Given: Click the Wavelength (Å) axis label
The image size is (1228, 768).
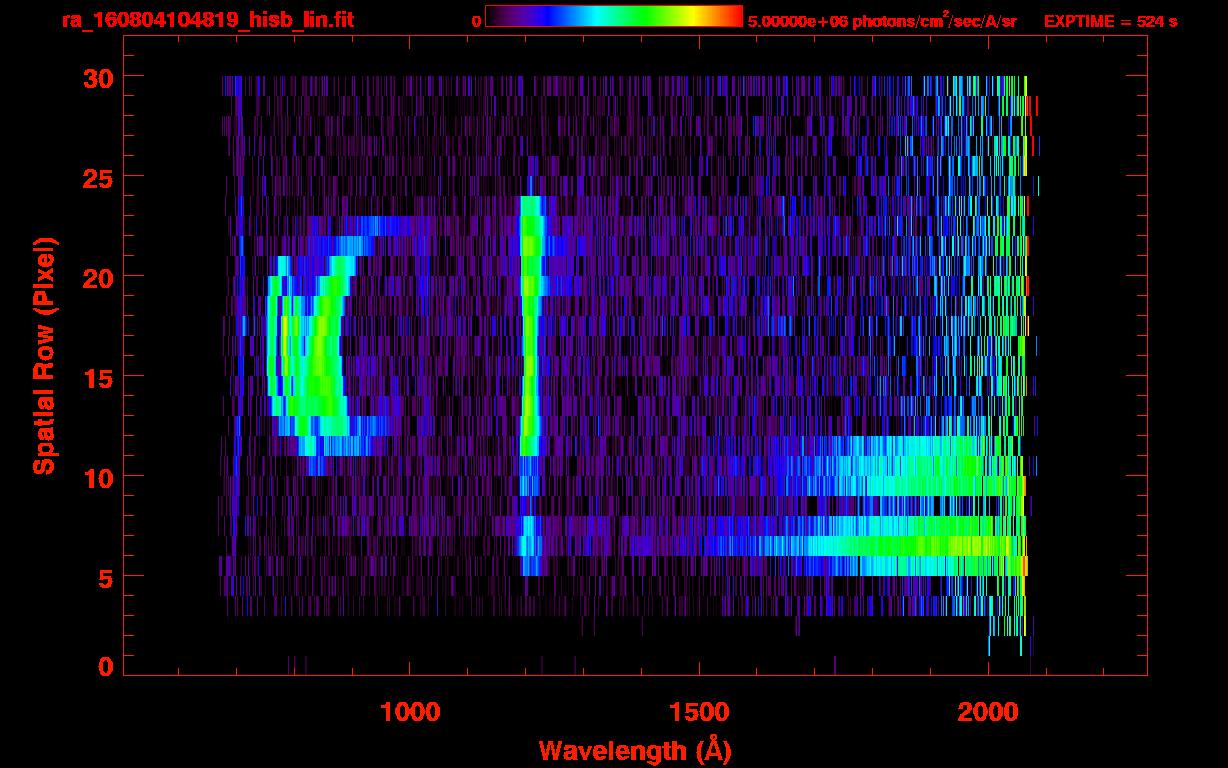Looking at the screenshot, I should (x=634, y=749).
